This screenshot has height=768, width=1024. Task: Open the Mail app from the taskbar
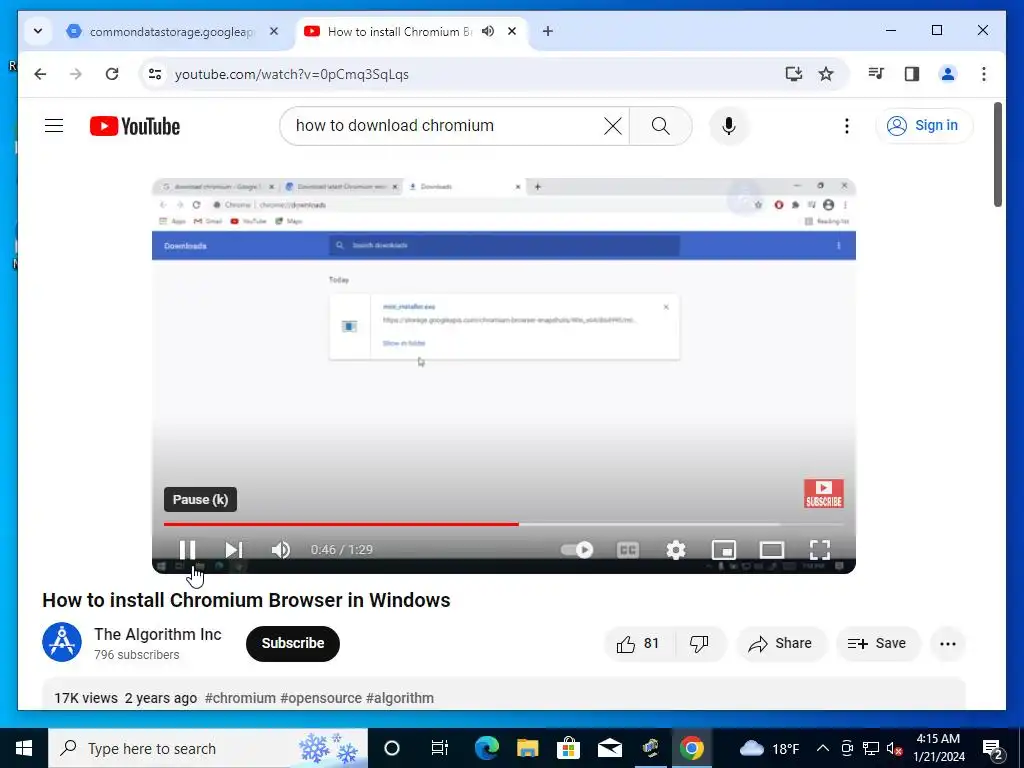point(610,748)
